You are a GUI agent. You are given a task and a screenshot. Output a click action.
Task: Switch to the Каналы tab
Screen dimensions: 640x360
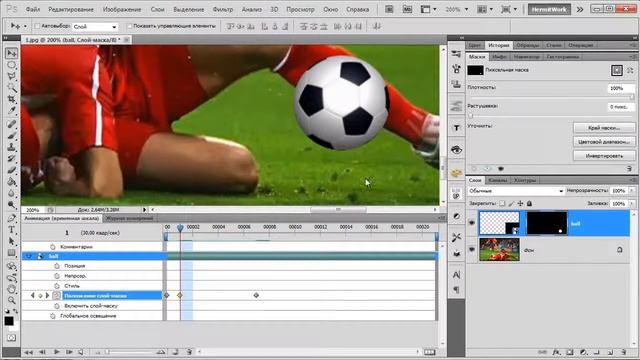click(498, 180)
